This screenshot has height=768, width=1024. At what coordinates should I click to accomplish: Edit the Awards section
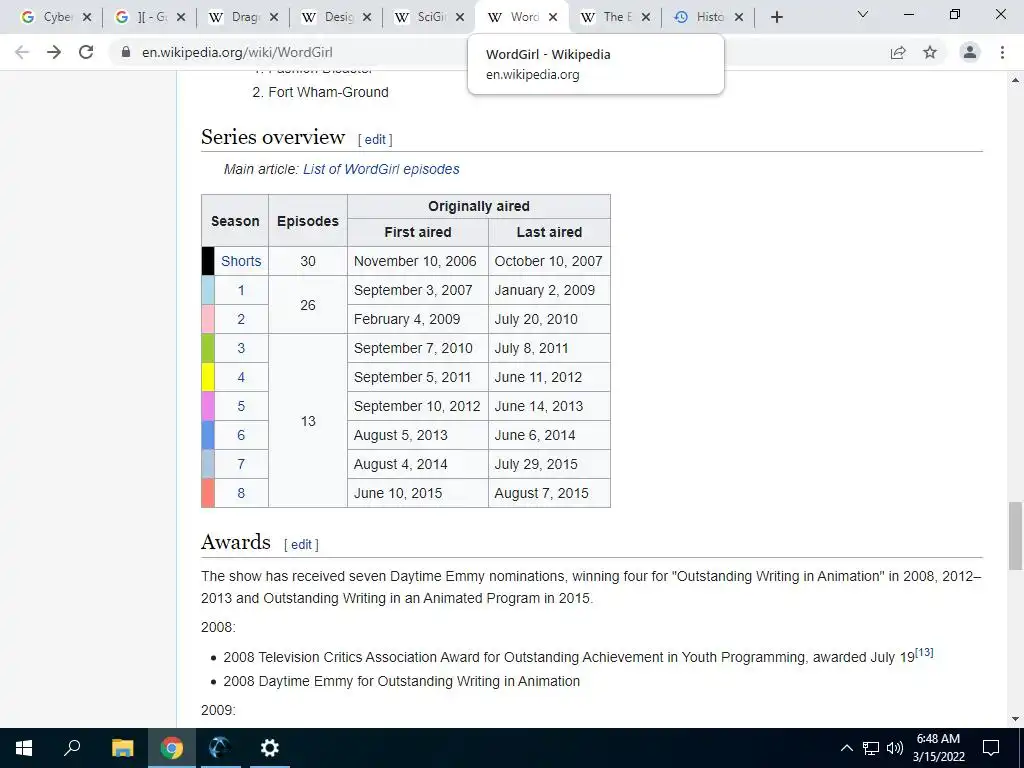pos(301,545)
